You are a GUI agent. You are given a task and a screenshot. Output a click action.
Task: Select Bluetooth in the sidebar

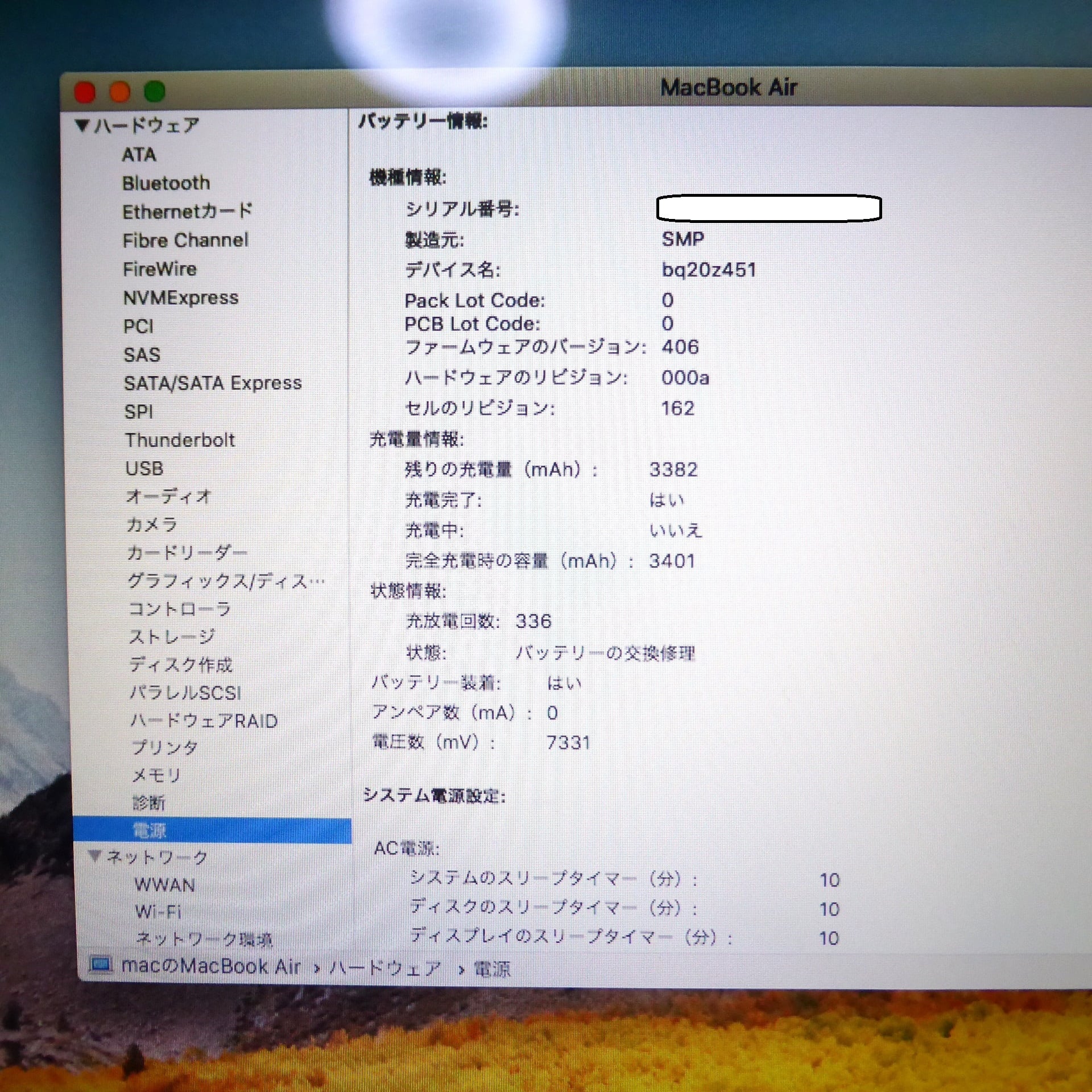pos(166,183)
